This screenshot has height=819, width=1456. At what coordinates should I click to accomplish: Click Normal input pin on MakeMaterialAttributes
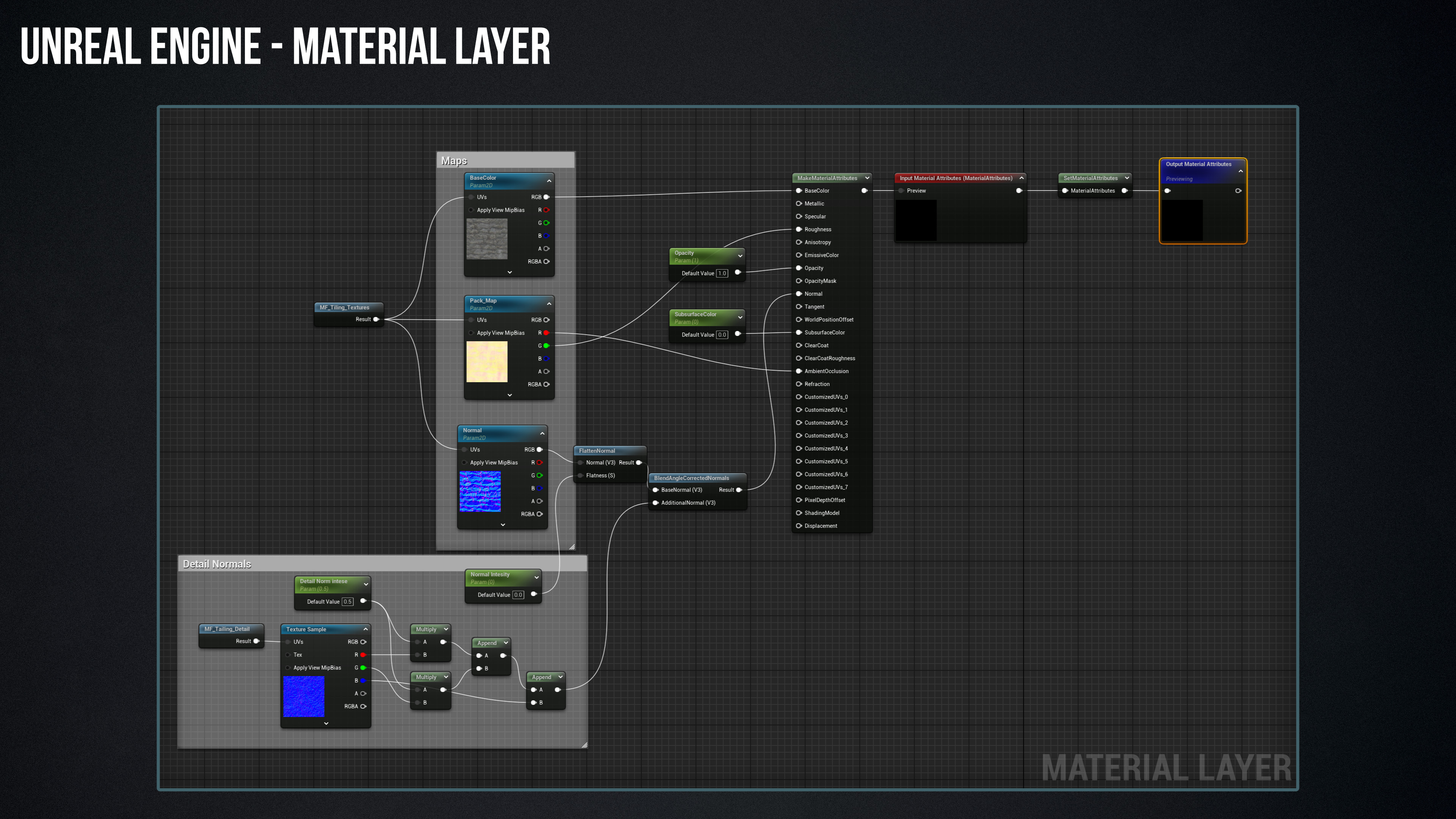point(799,294)
